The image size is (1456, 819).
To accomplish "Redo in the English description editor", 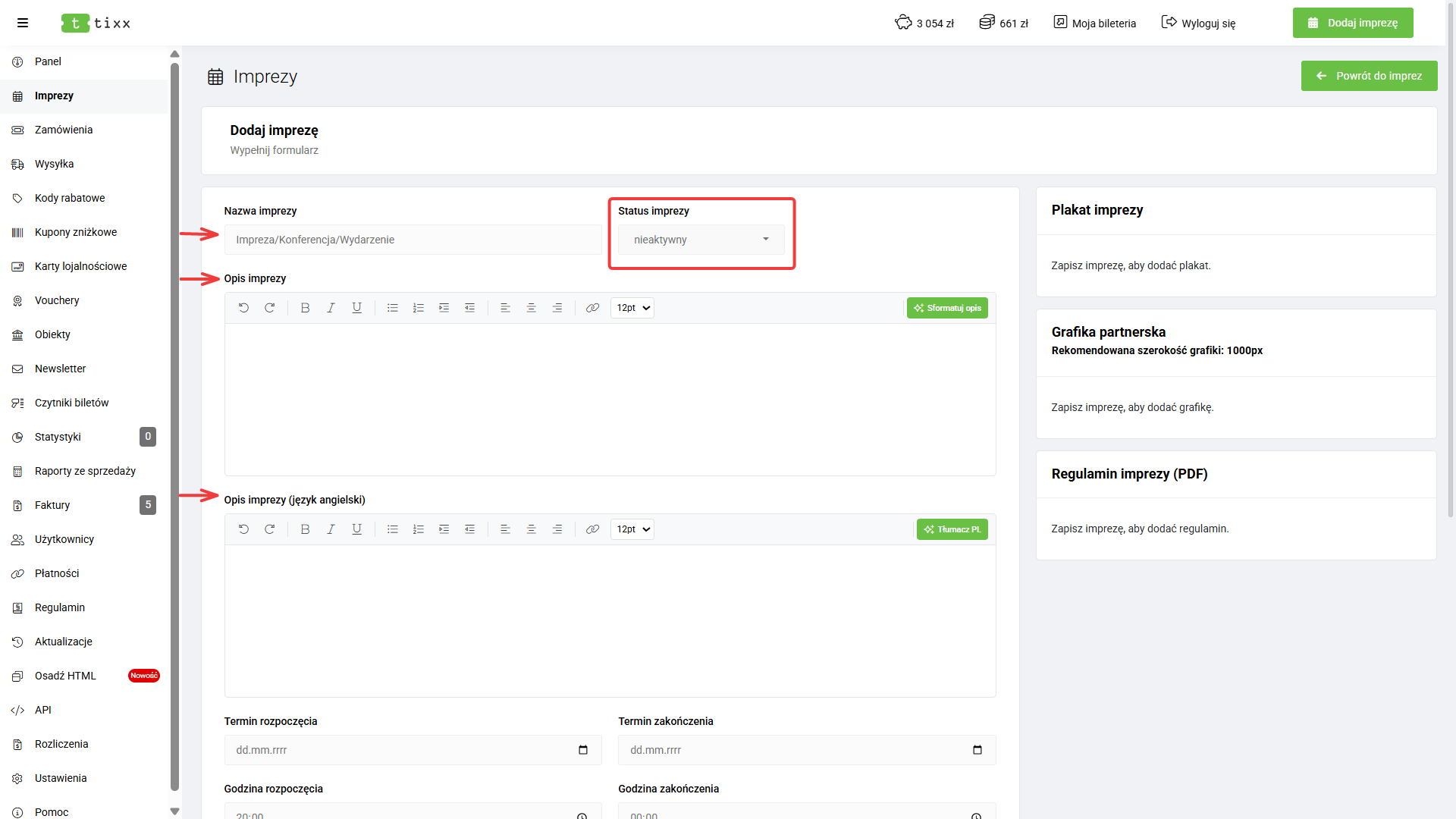I will (x=269, y=529).
